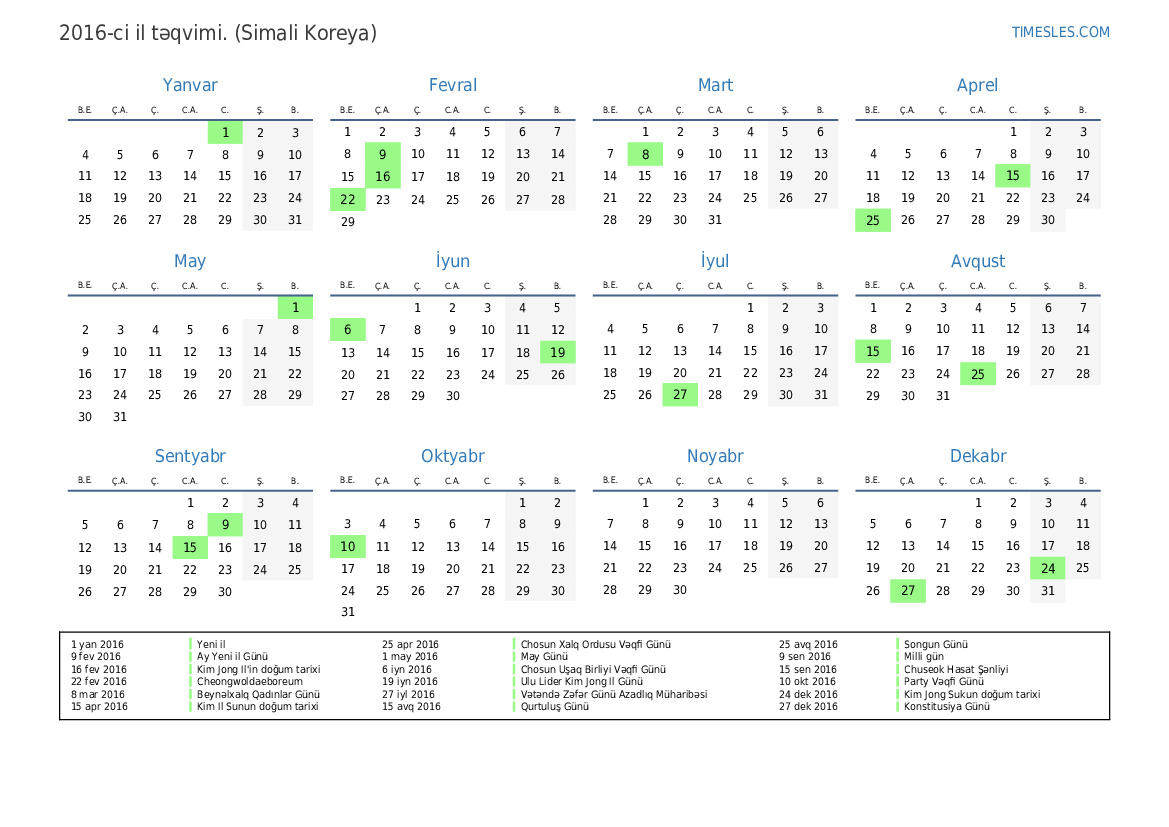This screenshot has height=827, width=1169.
Task: Click highlighted July 27 holiday
Action: coord(680,394)
